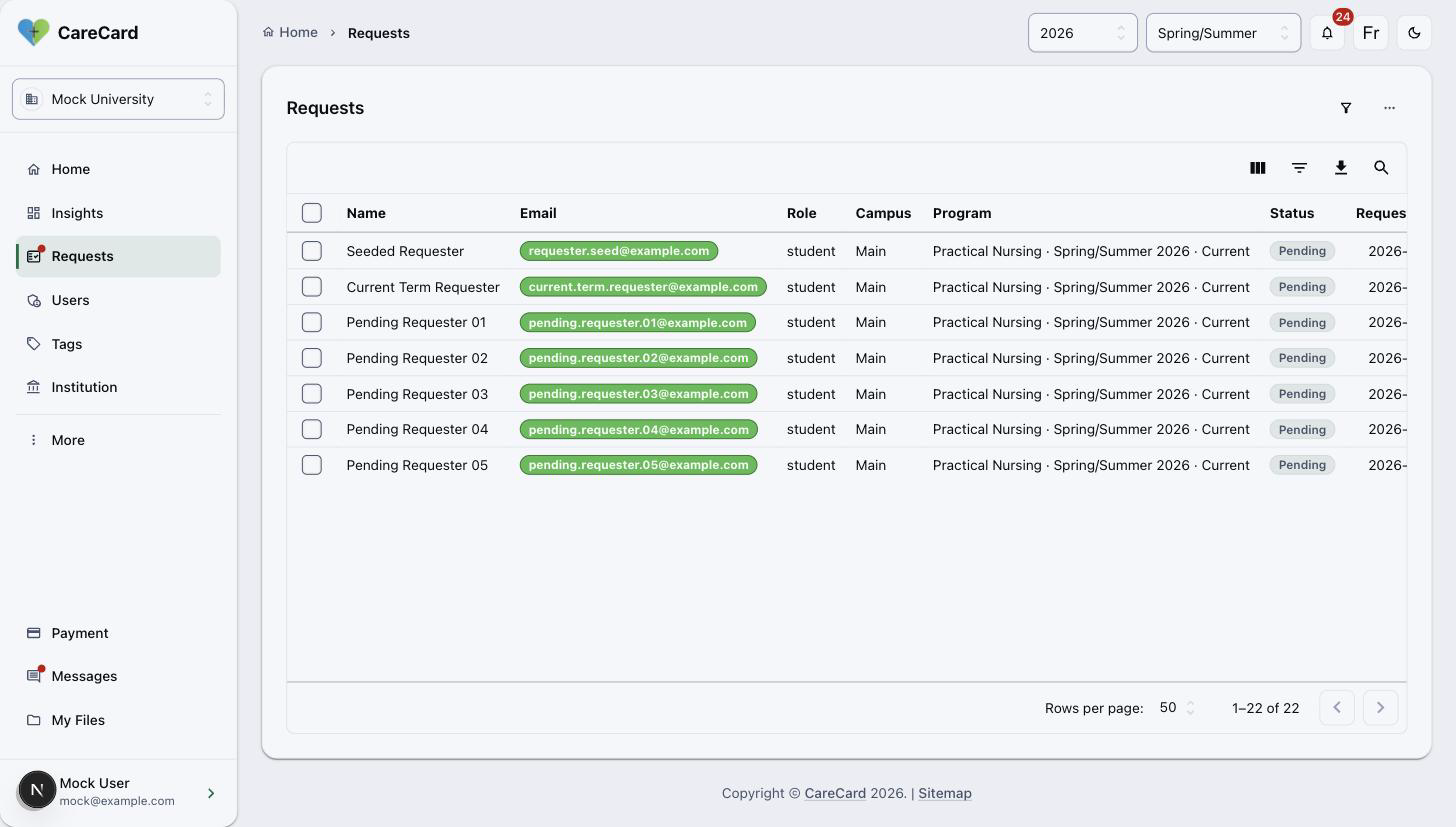The image size is (1456, 827).
Task: Click pending.requester.01@example.com email badge
Action: 638,322
